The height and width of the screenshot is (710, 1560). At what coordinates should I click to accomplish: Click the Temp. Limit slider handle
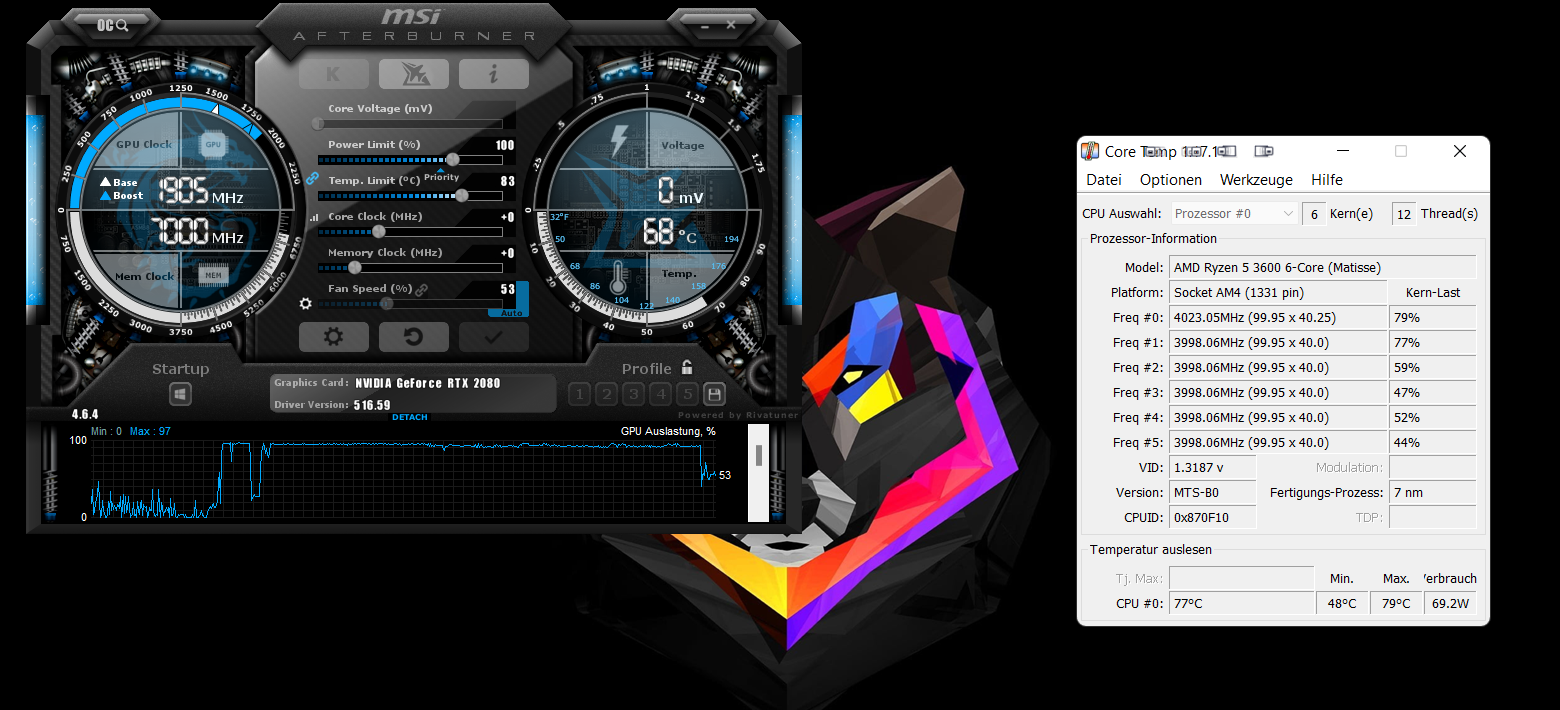point(462,195)
